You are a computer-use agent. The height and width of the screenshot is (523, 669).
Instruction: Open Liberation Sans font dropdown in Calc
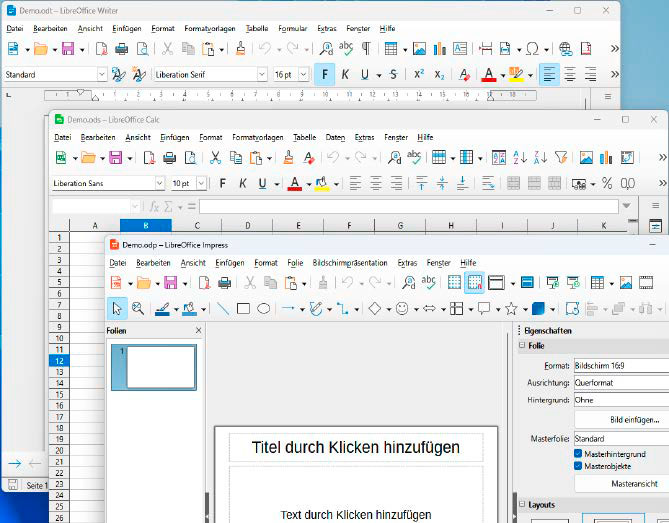(x=159, y=183)
